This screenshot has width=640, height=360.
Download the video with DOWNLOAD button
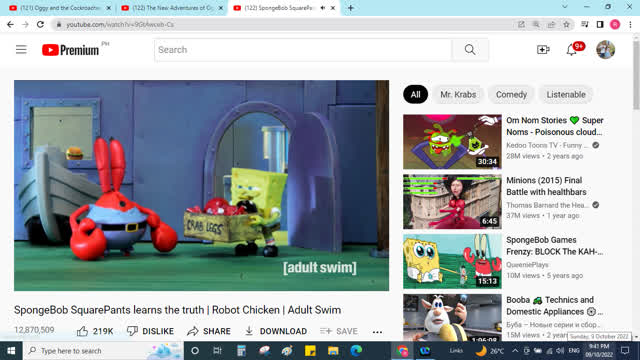(x=276, y=331)
